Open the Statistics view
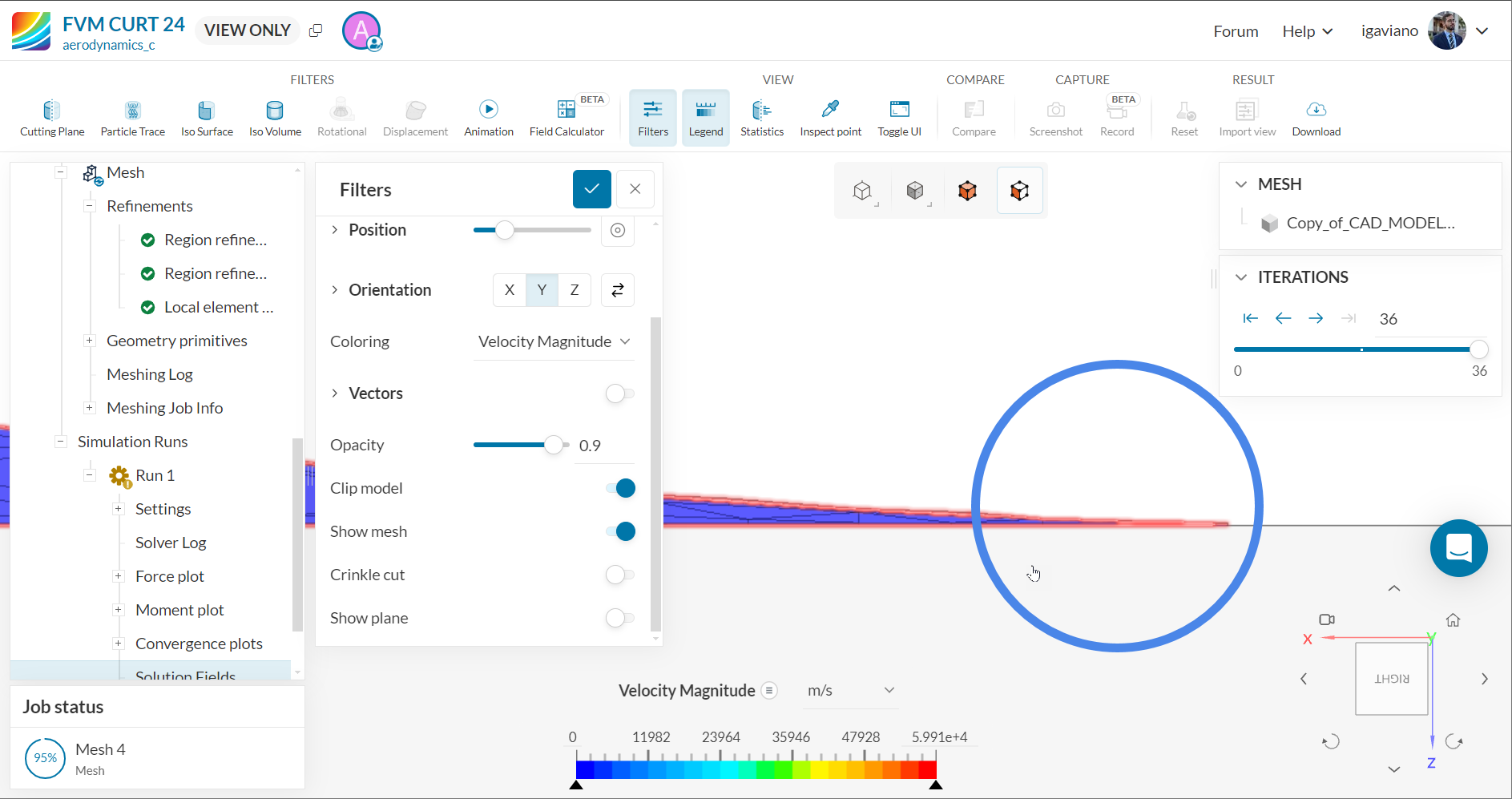Image resolution: width=1512 pixels, height=799 pixels. (x=762, y=118)
